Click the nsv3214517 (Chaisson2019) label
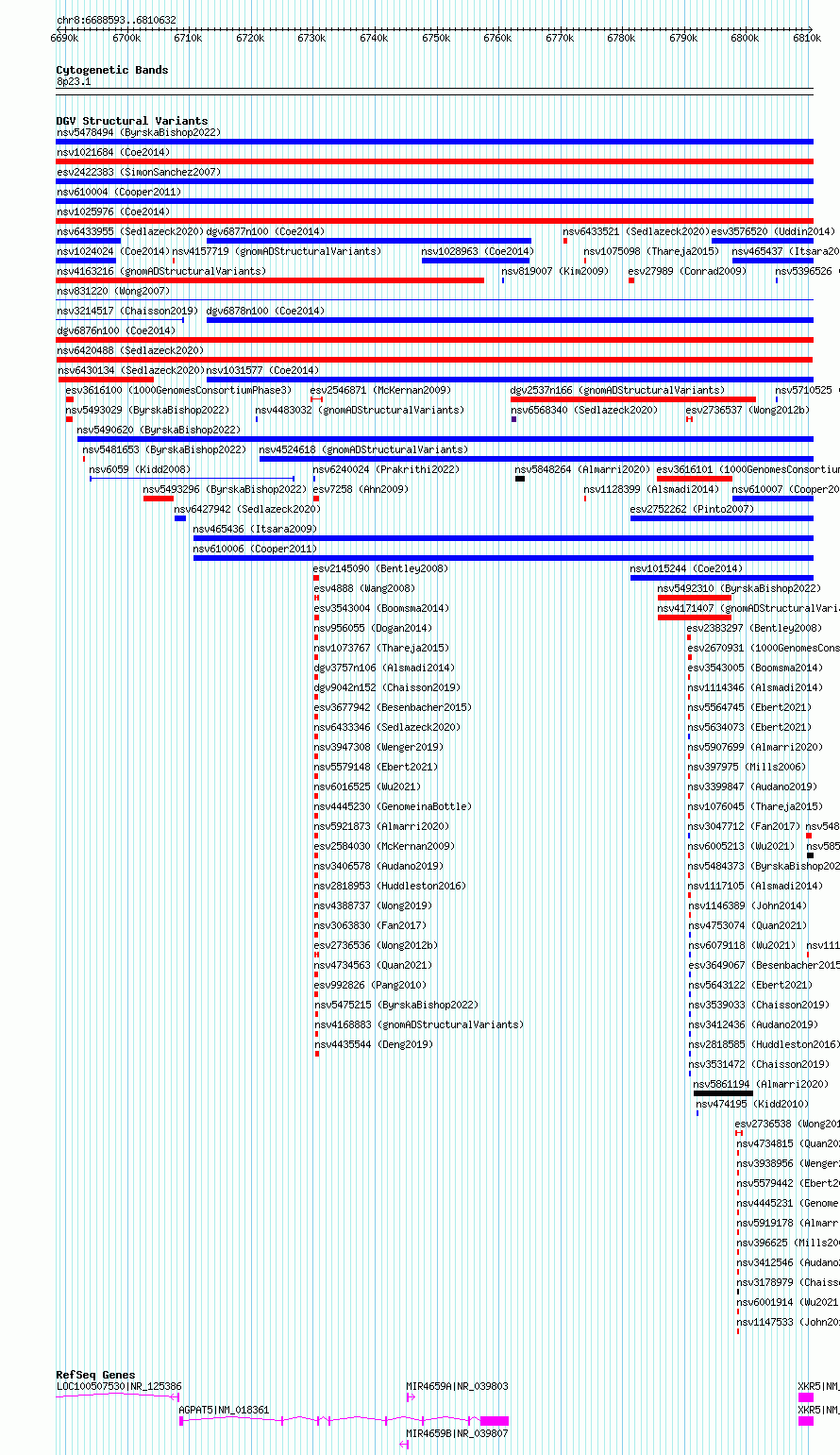Screen dimensions: 840x1455 [127, 311]
